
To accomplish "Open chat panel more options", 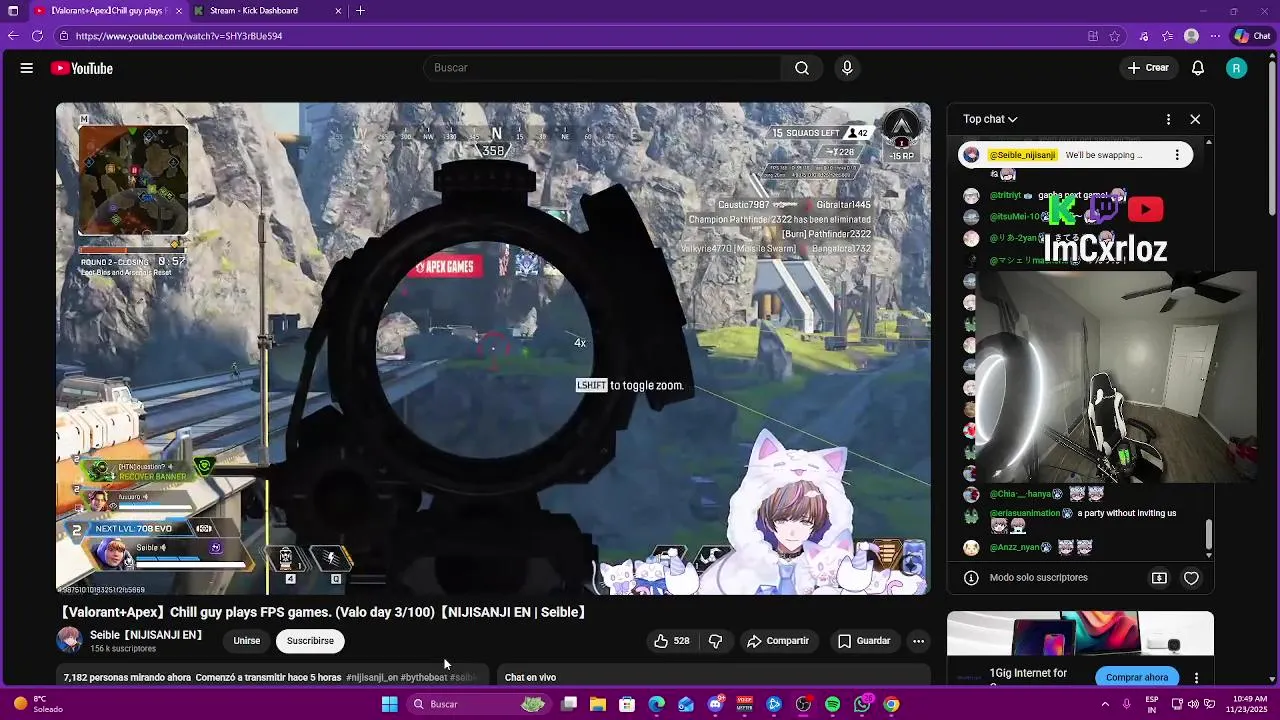I will 1168,119.
